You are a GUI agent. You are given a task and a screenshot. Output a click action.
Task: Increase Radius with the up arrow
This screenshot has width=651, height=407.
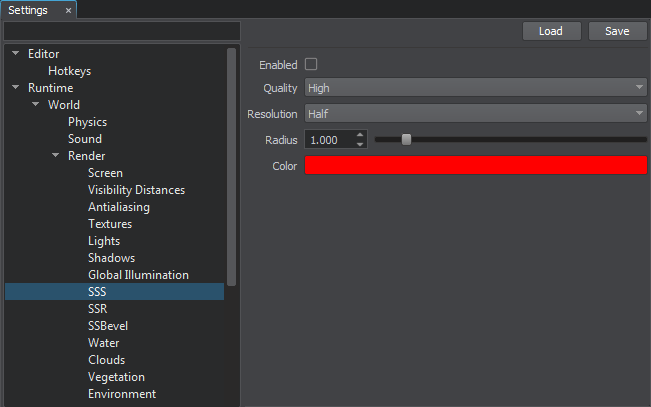361,135
